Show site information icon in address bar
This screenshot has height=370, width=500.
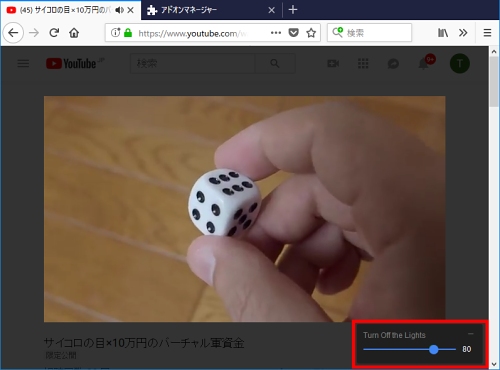115,33
